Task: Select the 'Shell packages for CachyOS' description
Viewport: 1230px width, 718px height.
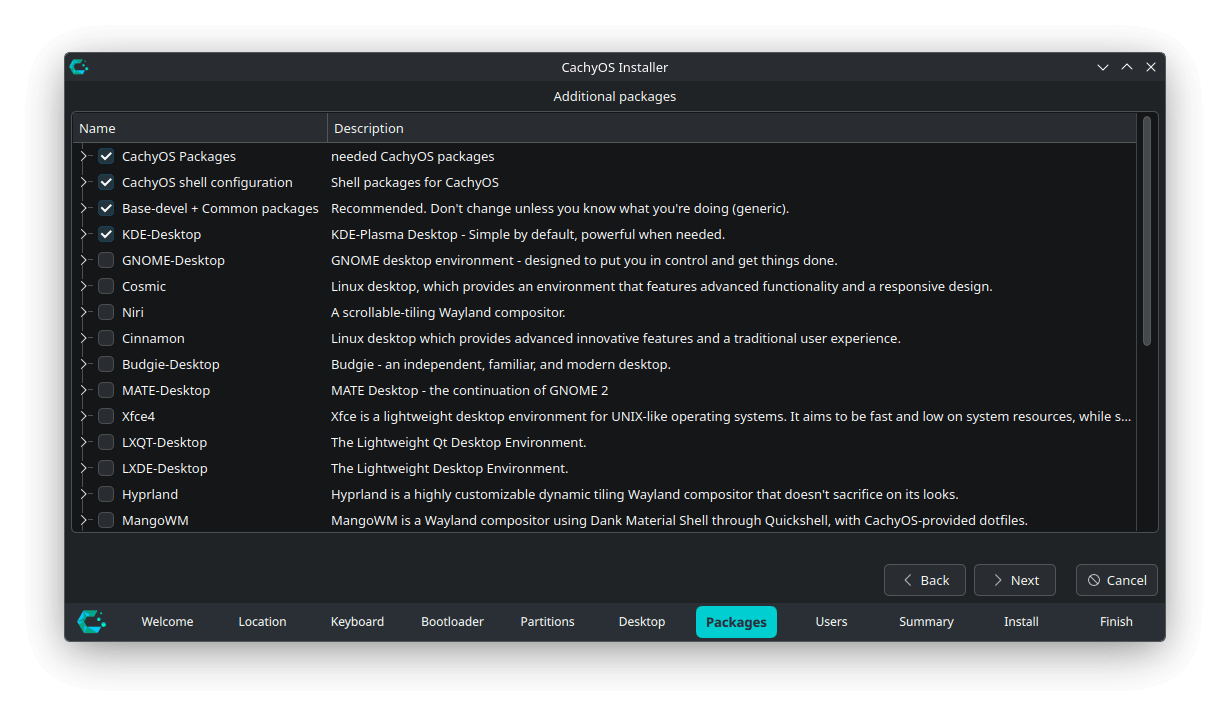Action: tap(415, 182)
